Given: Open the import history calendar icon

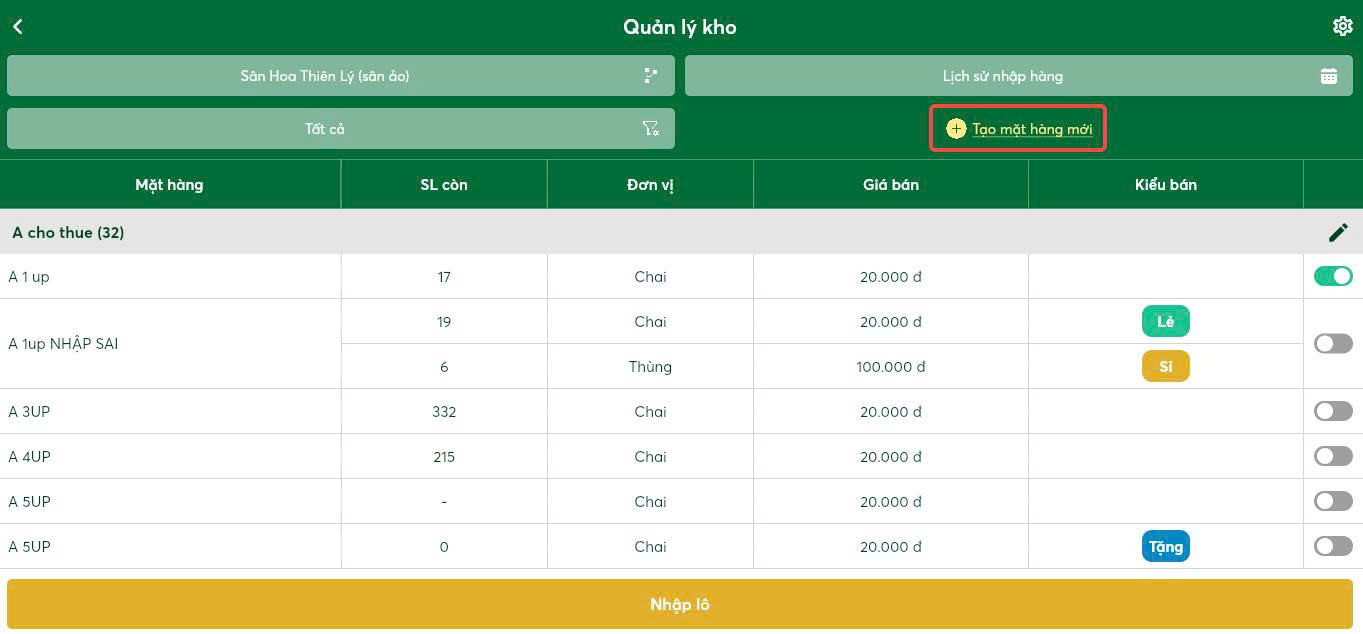Looking at the screenshot, I should pos(1329,76).
